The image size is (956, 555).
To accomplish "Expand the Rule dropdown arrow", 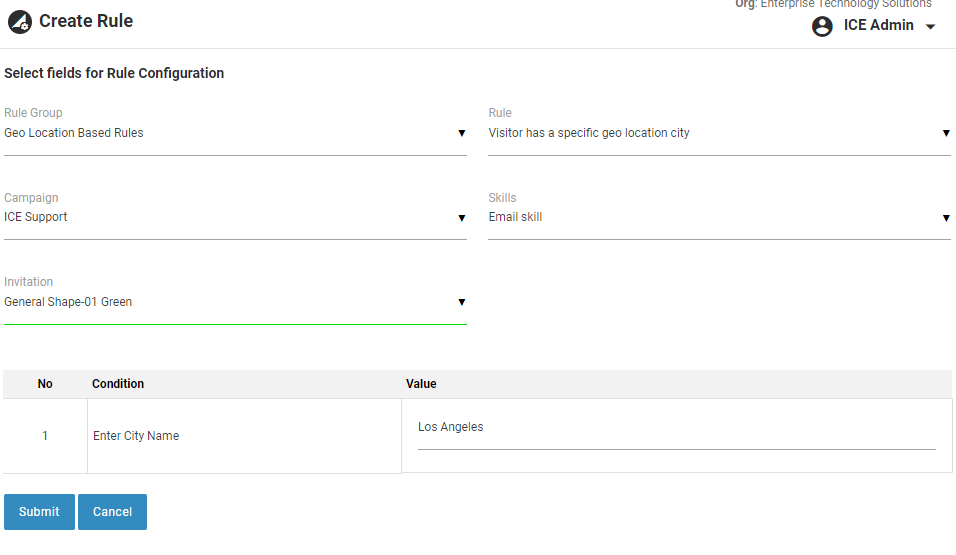I will click(x=945, y=133).
